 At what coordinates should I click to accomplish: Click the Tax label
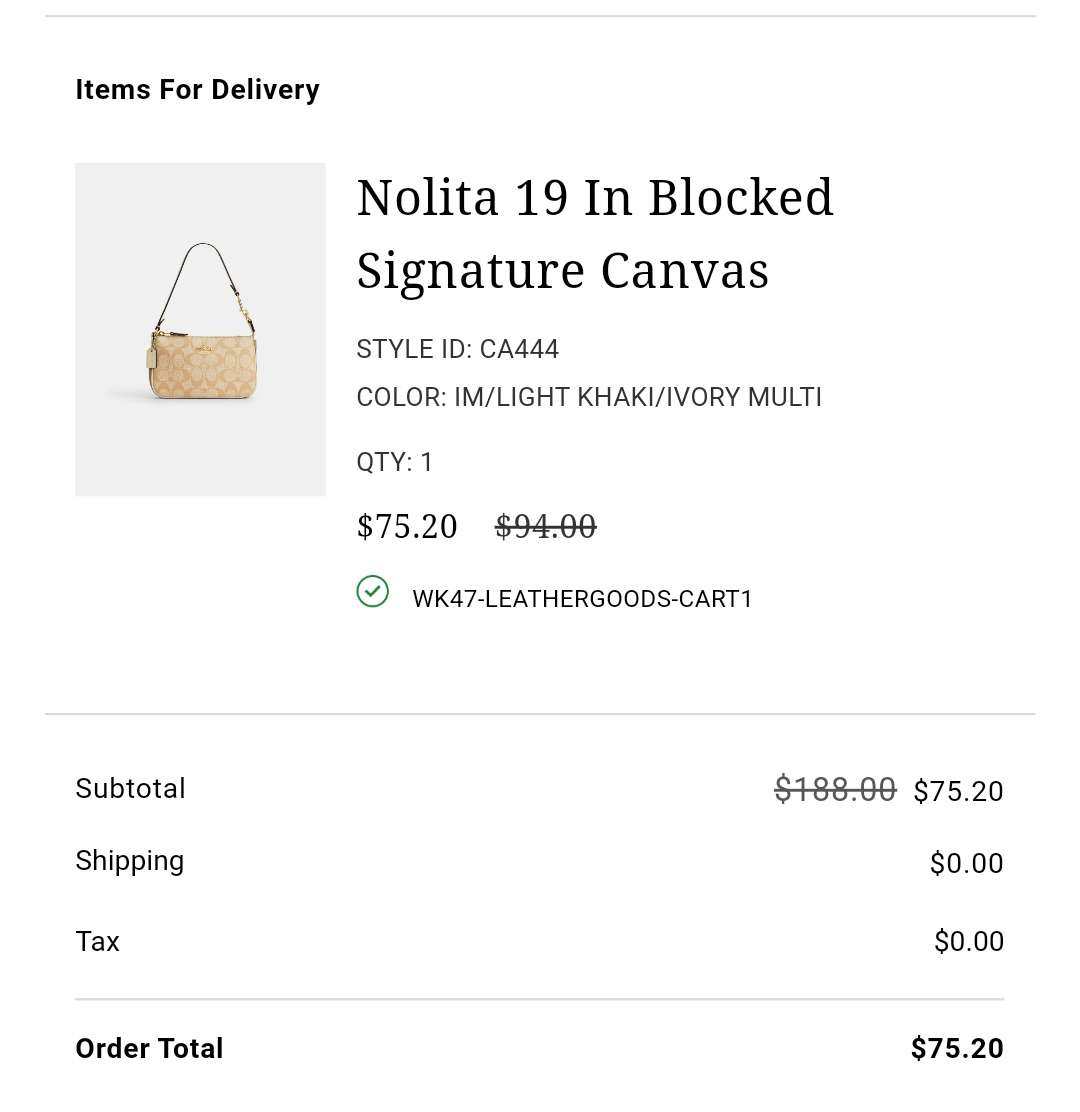[97, 942]
